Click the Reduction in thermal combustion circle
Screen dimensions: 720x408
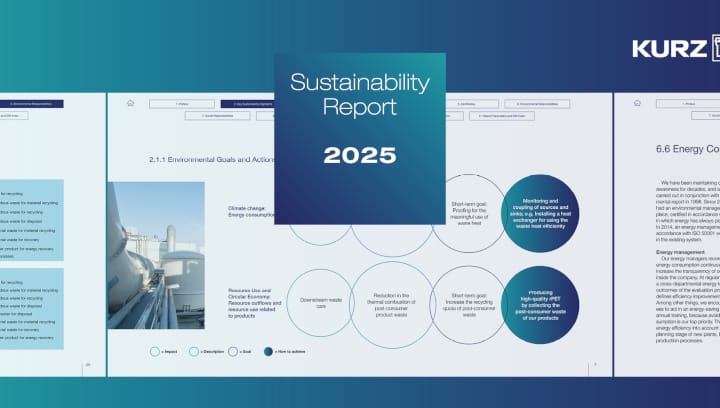pos(392,305)
